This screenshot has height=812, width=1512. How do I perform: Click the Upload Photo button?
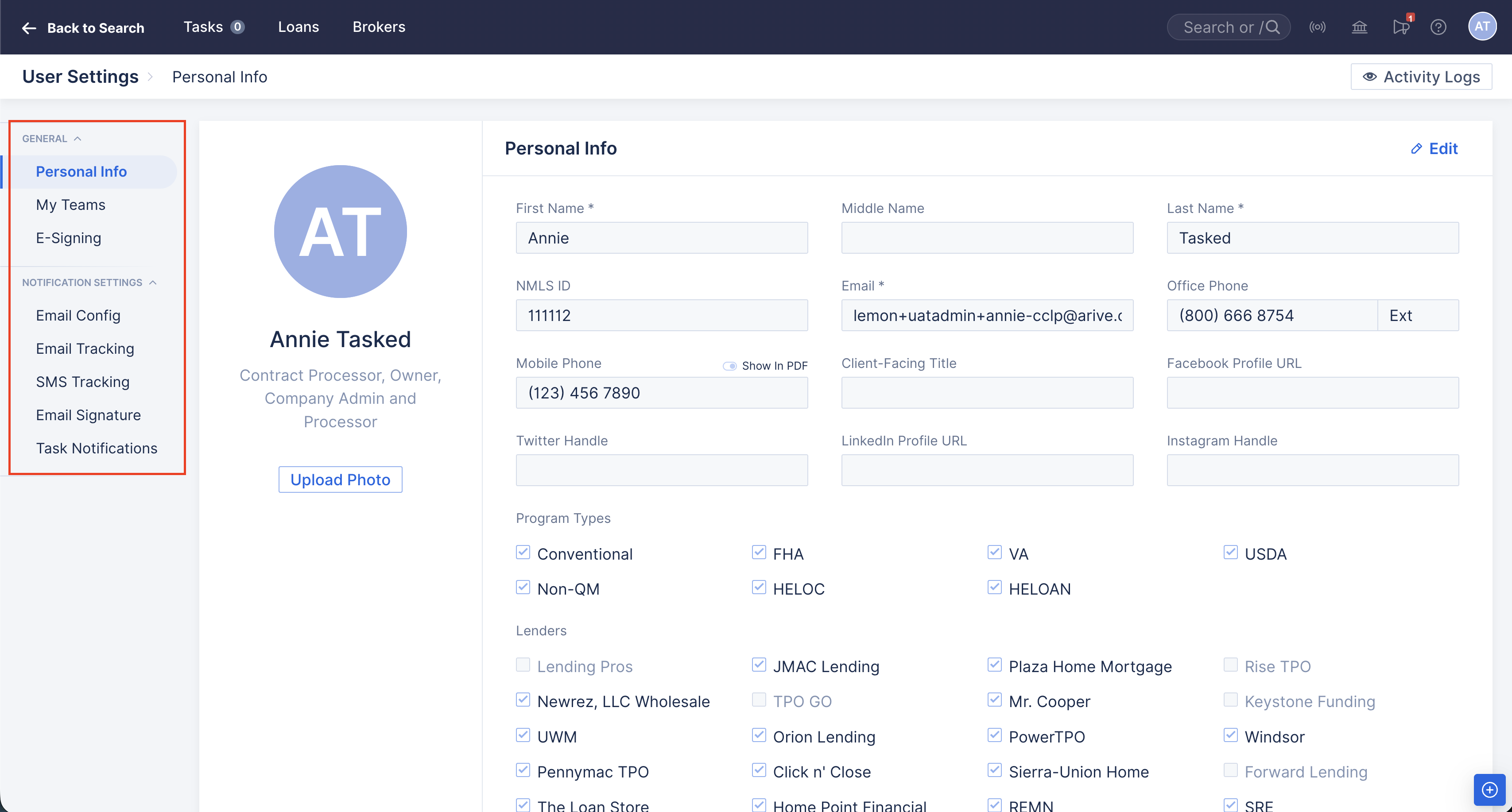tap(340, 479)
